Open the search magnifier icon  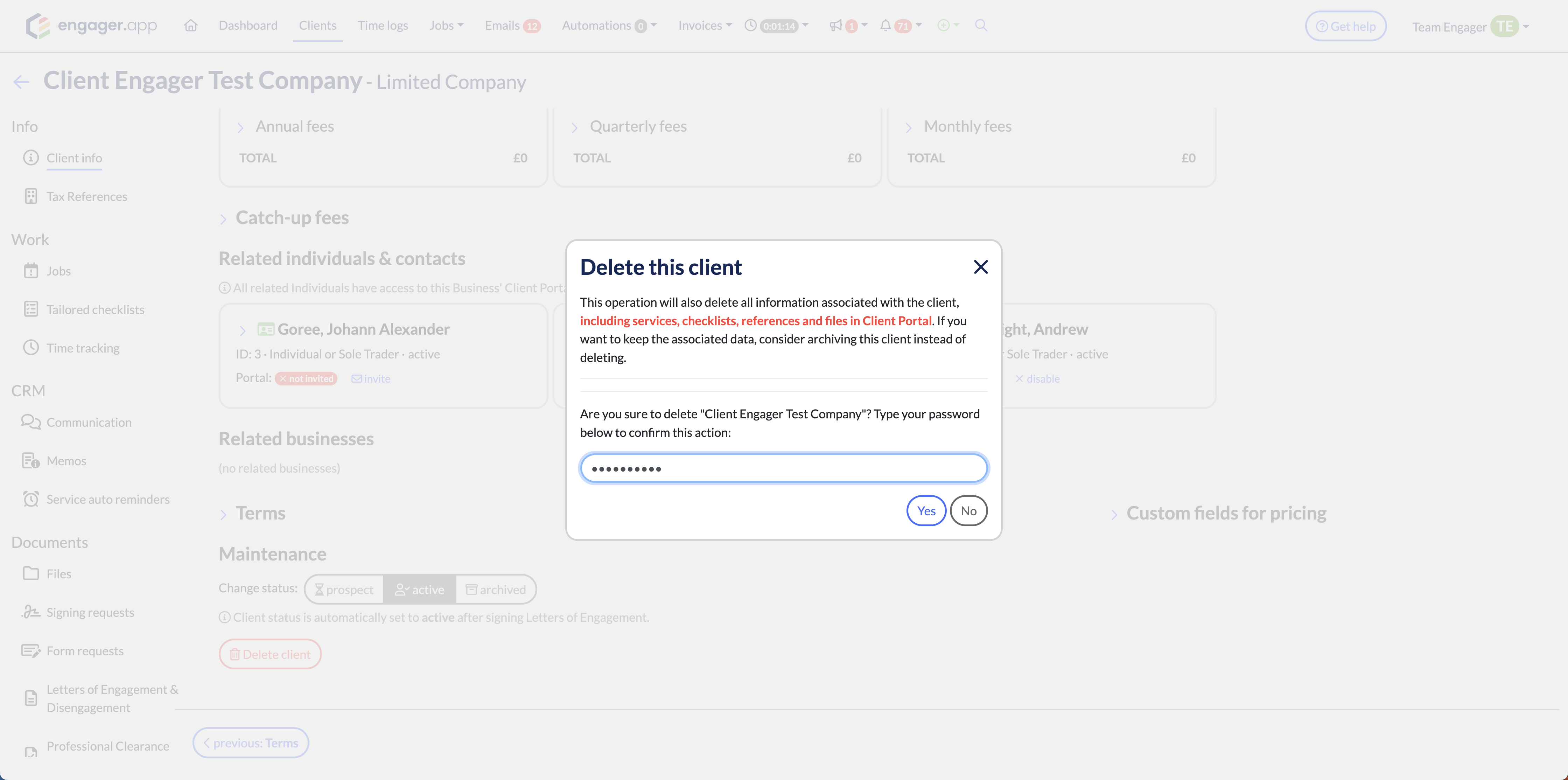click(x=981, y=26)
